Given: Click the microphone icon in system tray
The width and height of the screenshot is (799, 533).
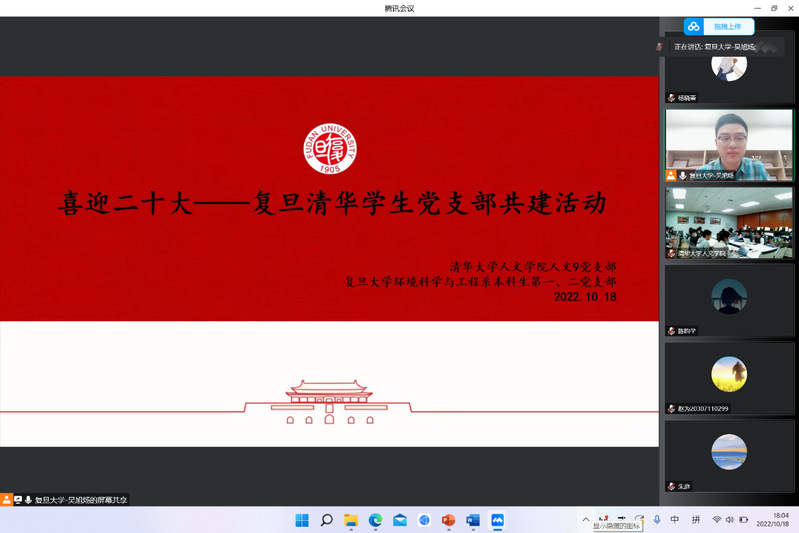Looking at the screenshot, I should (656, 520).
